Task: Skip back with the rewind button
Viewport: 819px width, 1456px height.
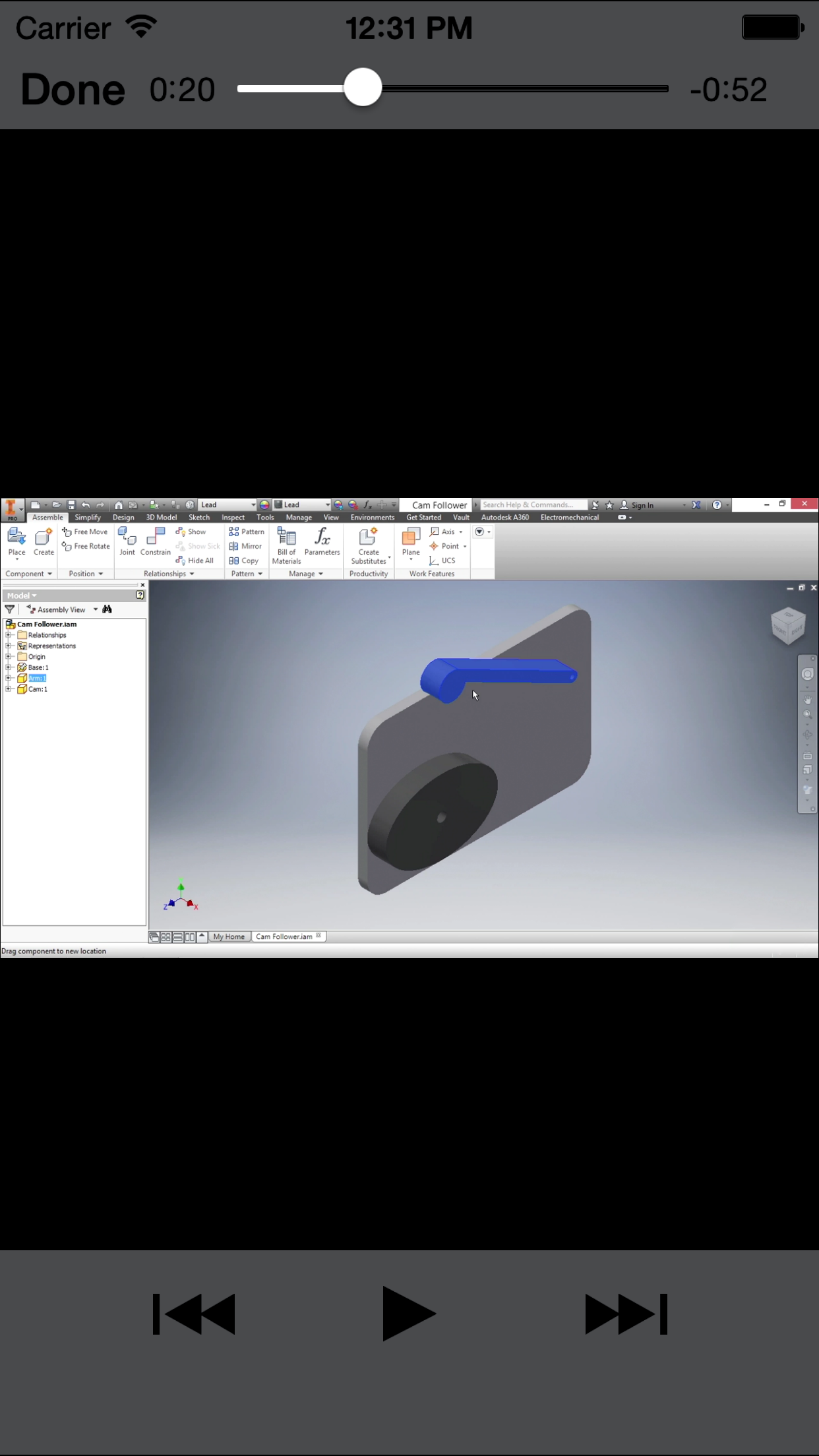Action: (194, 1314)
